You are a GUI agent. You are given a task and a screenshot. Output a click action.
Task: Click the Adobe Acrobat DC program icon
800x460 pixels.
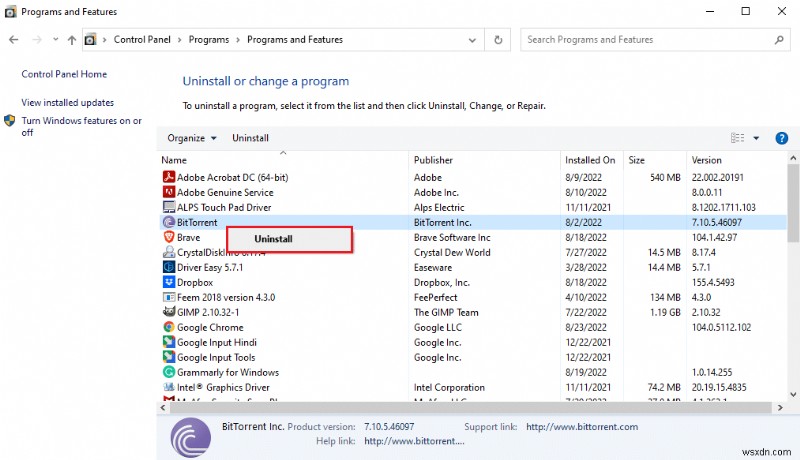tap(169, 177)
